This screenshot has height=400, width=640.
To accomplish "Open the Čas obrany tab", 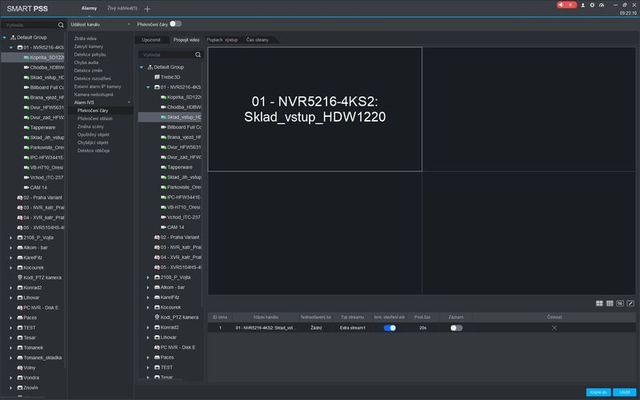I will tap(256, 38).
